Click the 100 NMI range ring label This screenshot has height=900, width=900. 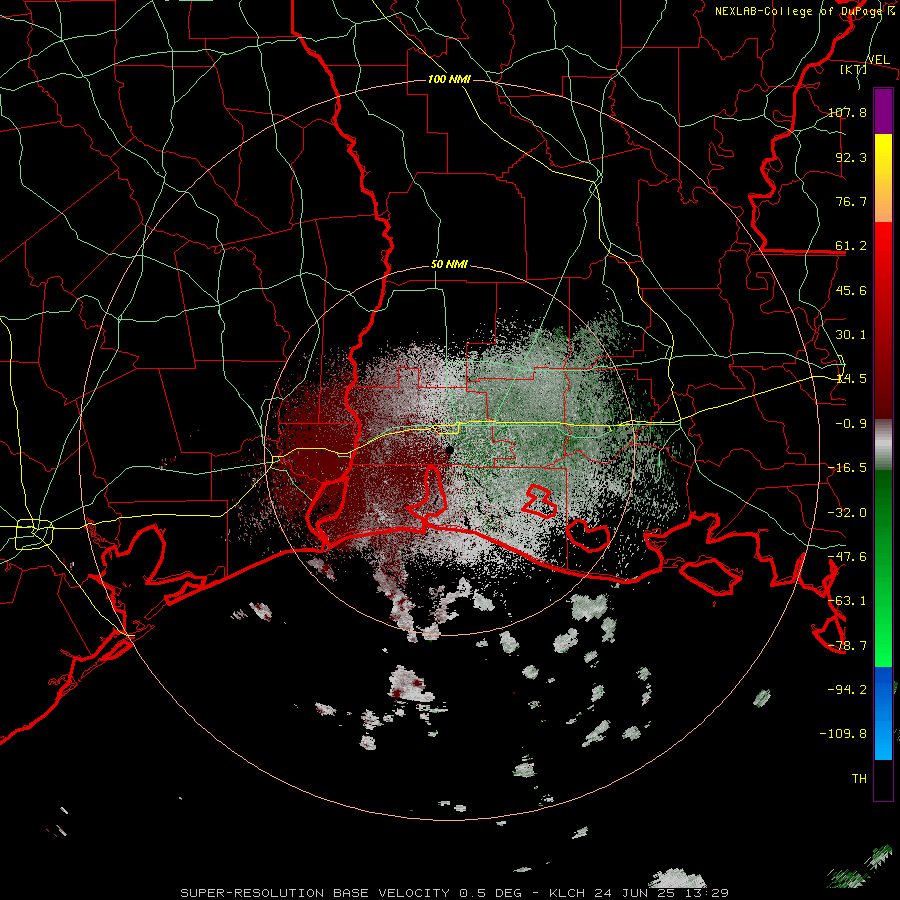pos(449,79)
